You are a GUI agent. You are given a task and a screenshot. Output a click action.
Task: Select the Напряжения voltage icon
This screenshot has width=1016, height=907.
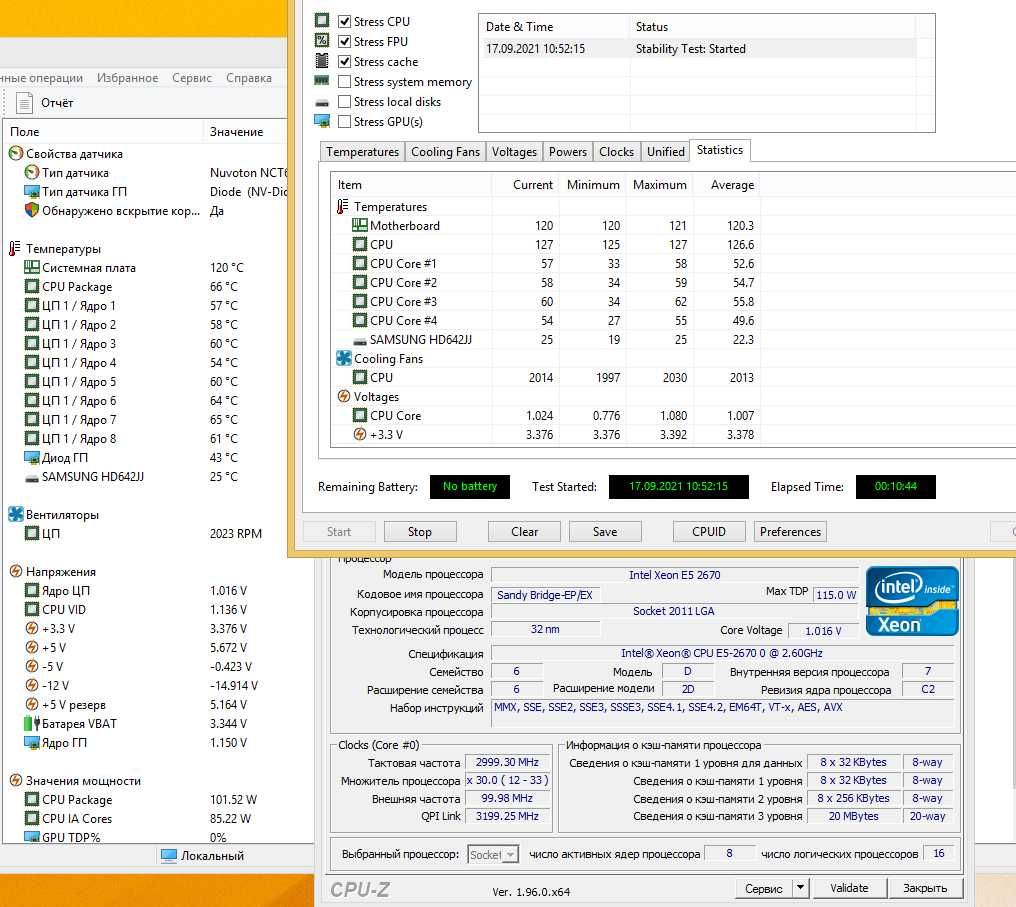pyautogui.click(x=16, y=571)
